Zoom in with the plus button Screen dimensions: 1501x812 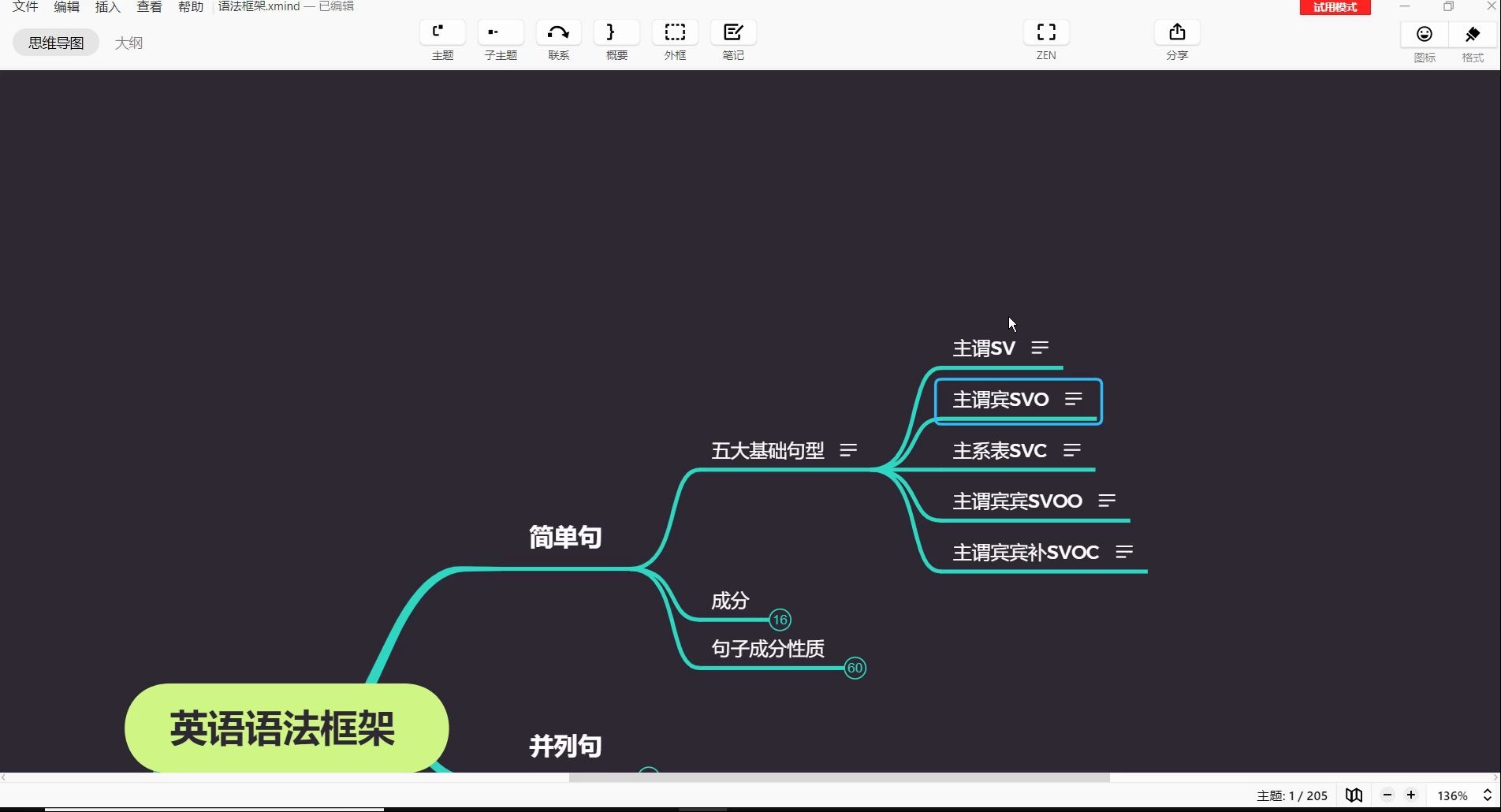coord(1411,795)
